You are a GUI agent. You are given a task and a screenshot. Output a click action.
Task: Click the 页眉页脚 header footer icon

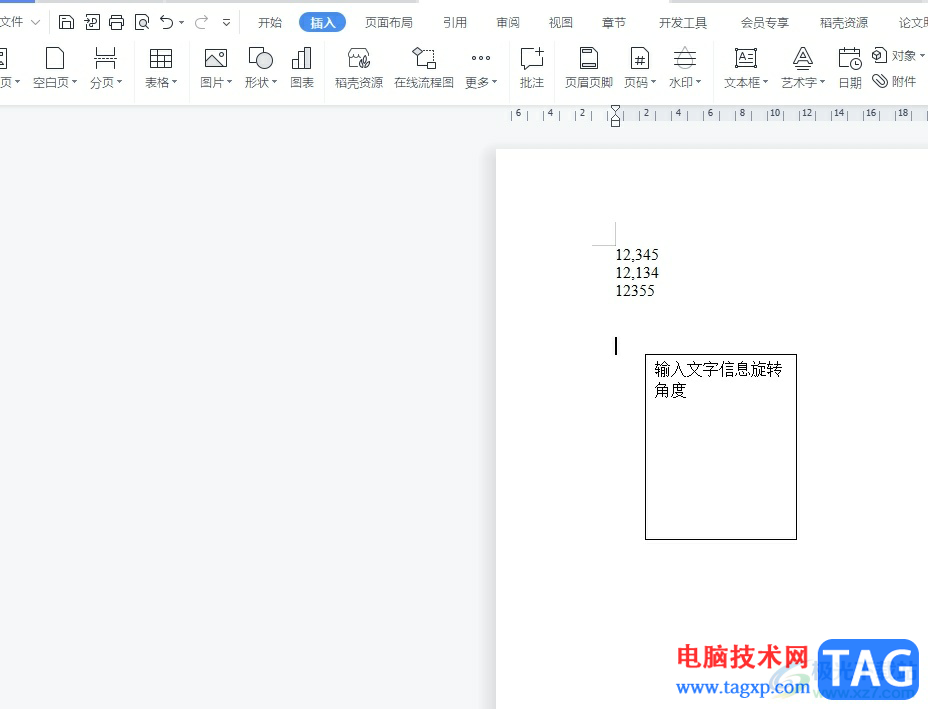[588, 59]
